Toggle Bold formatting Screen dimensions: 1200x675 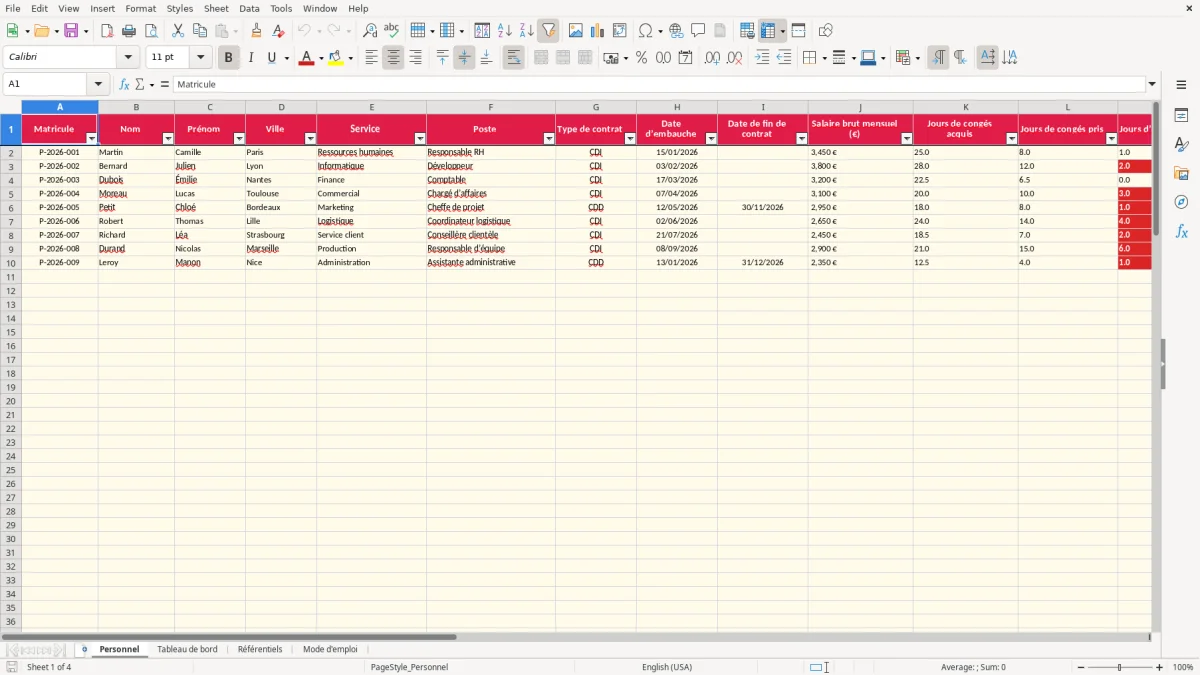click(228, 58)
